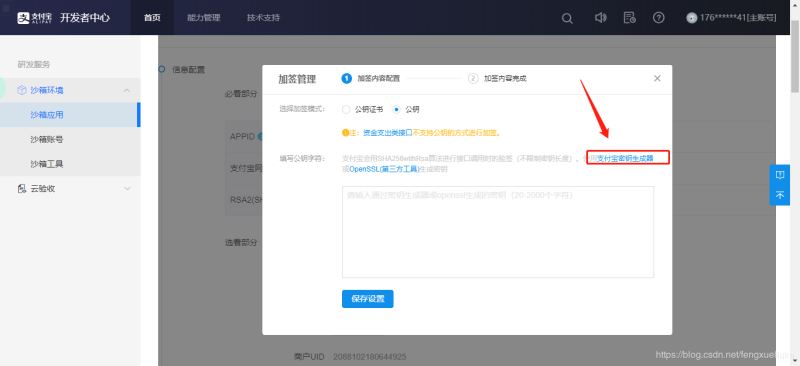800x366 pixels.
Task: Select 沙箱工具 in the sidebar
Action: pyautogui.click(x=69, y=164)
